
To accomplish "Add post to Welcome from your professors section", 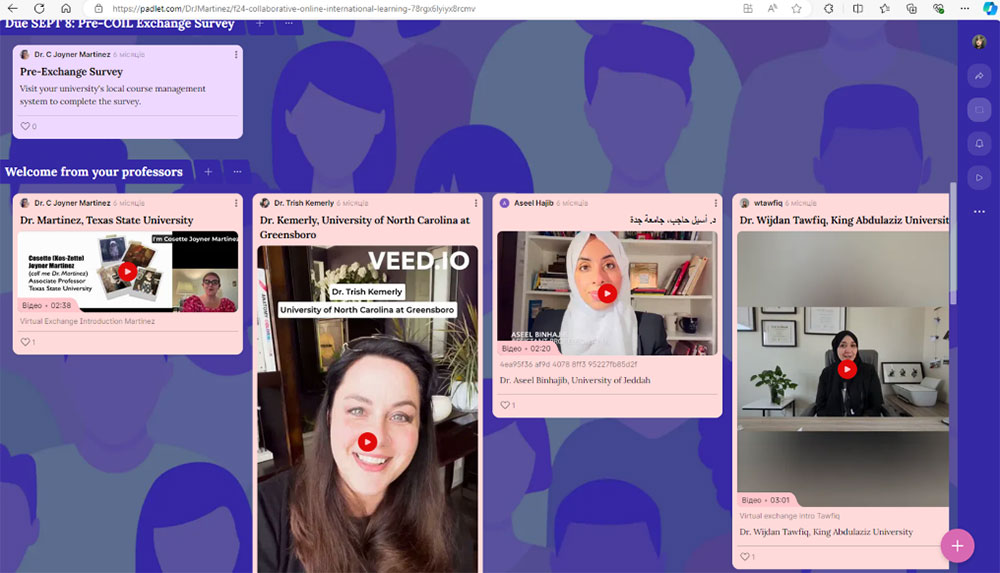I will pos(208,172).
